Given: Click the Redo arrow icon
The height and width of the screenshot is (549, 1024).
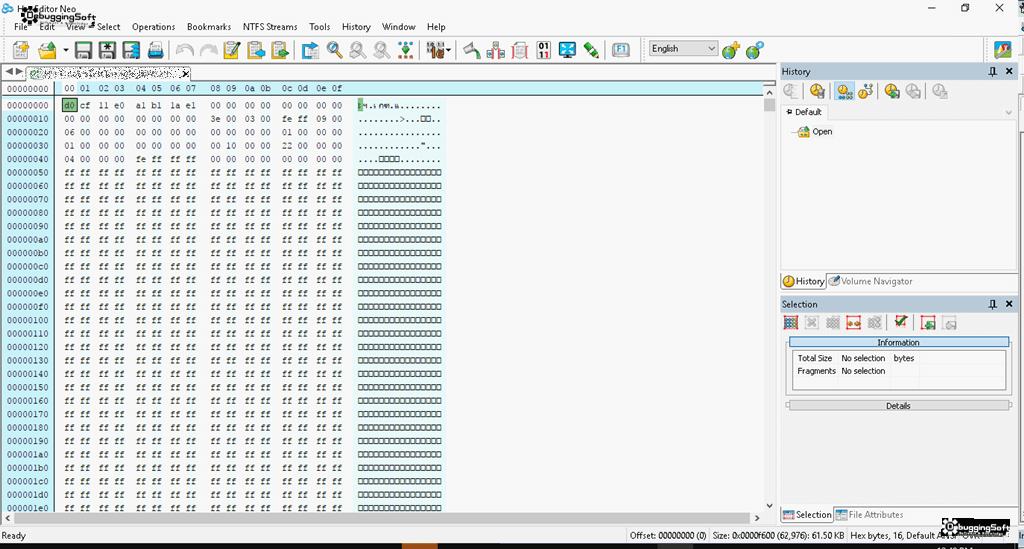Looking at the screenshot, I should [x=209, y=50].
